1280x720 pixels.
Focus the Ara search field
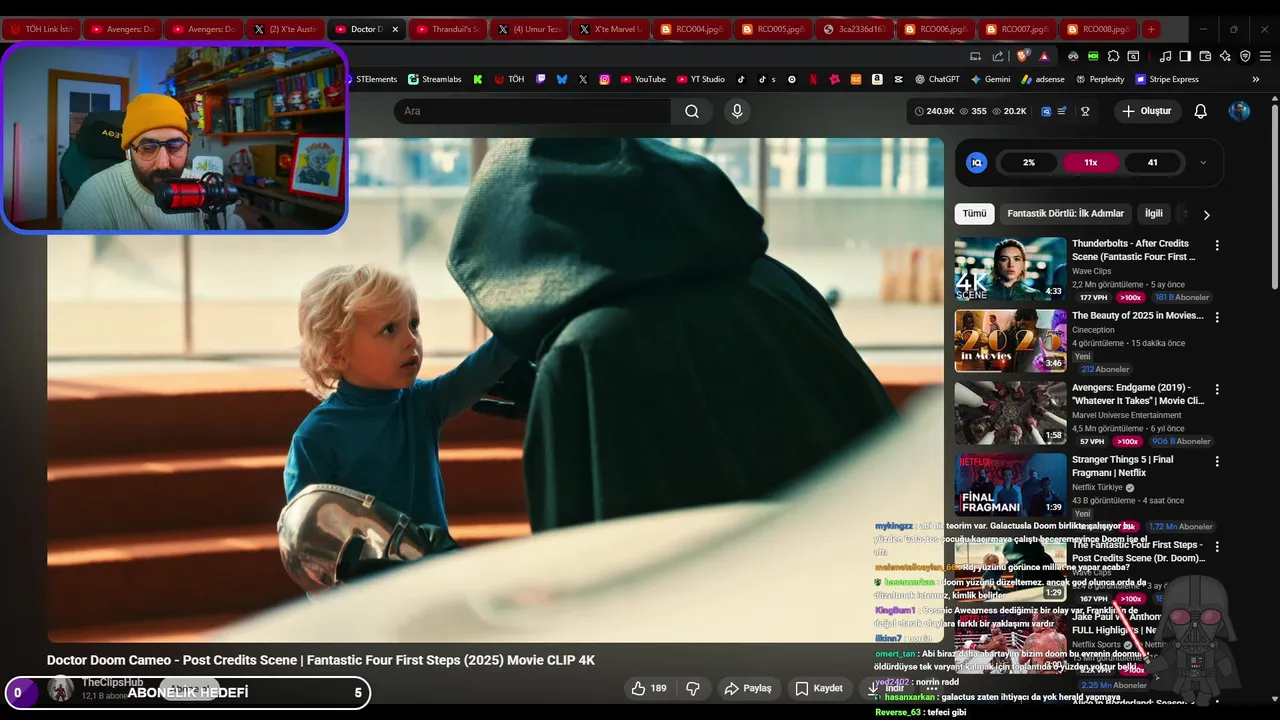(x=532, y=111)
